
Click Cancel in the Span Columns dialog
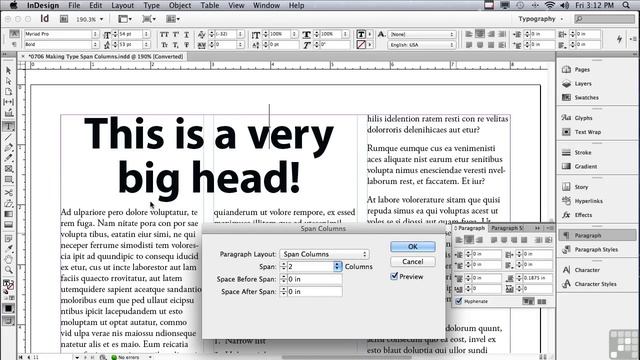(x=413, y=261)
